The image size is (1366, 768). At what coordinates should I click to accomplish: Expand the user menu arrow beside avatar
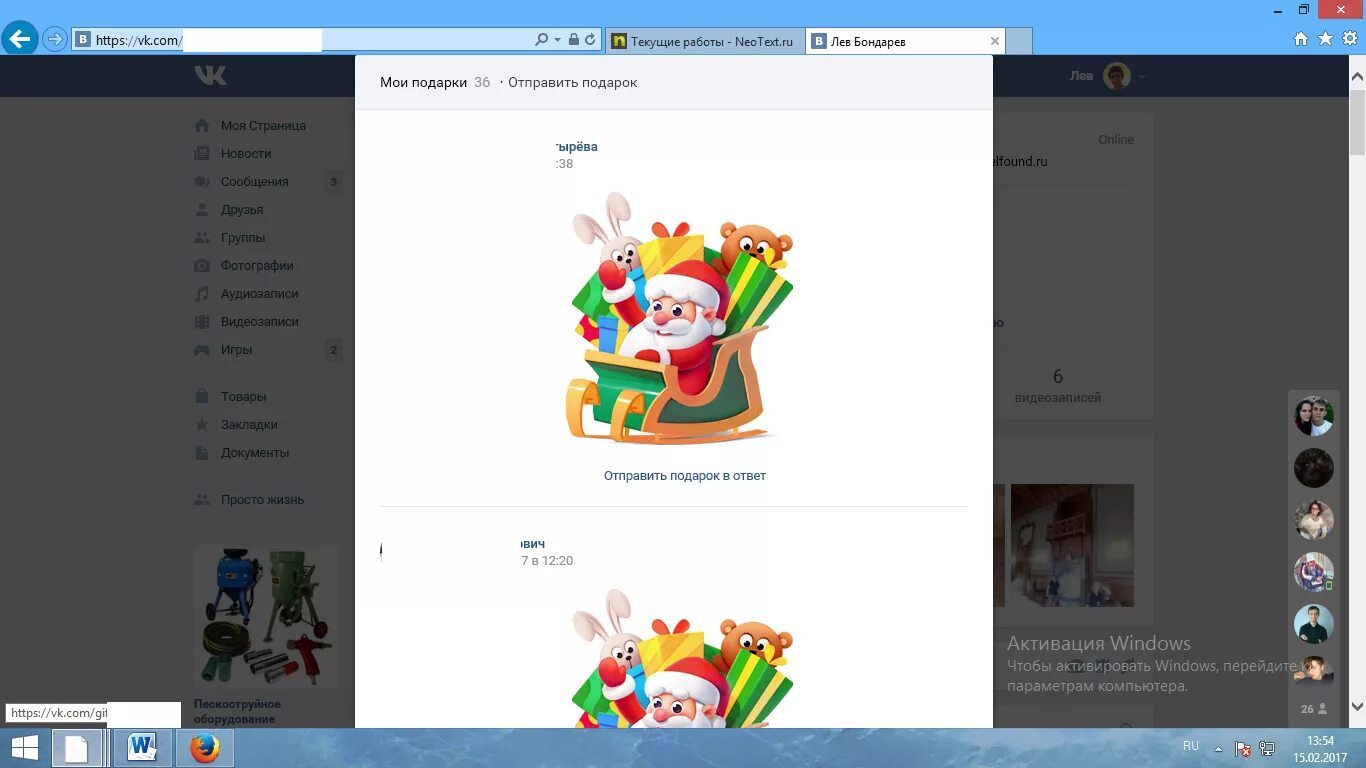(x=1141, y=76)
